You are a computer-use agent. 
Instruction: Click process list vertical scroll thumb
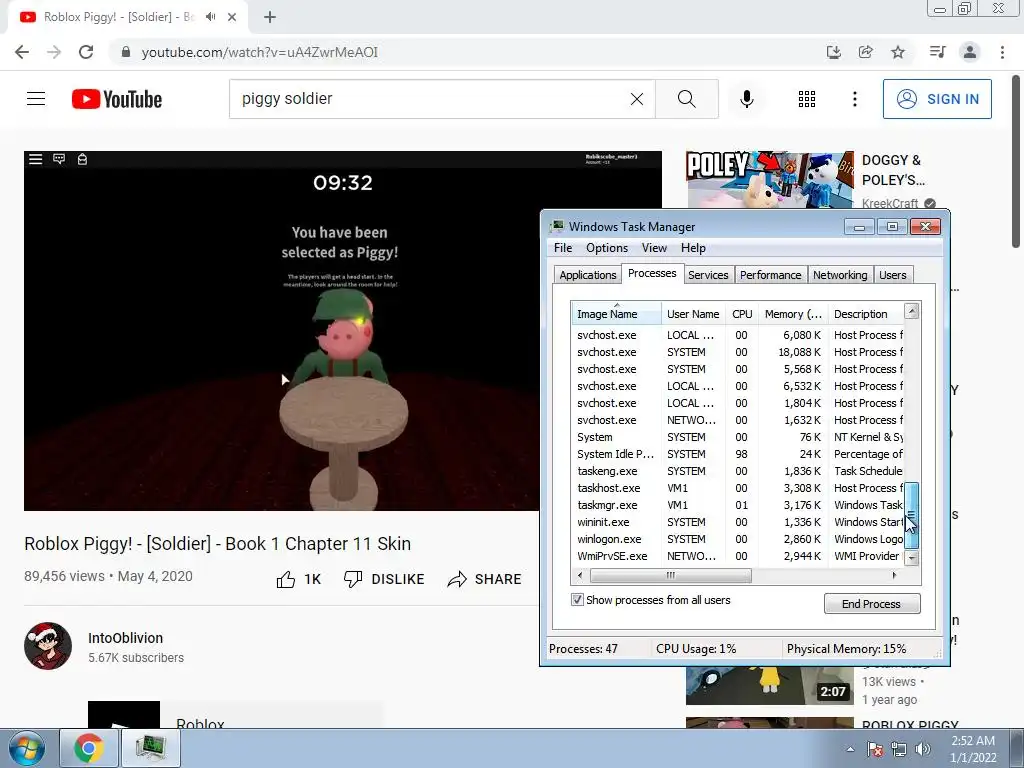912,515
